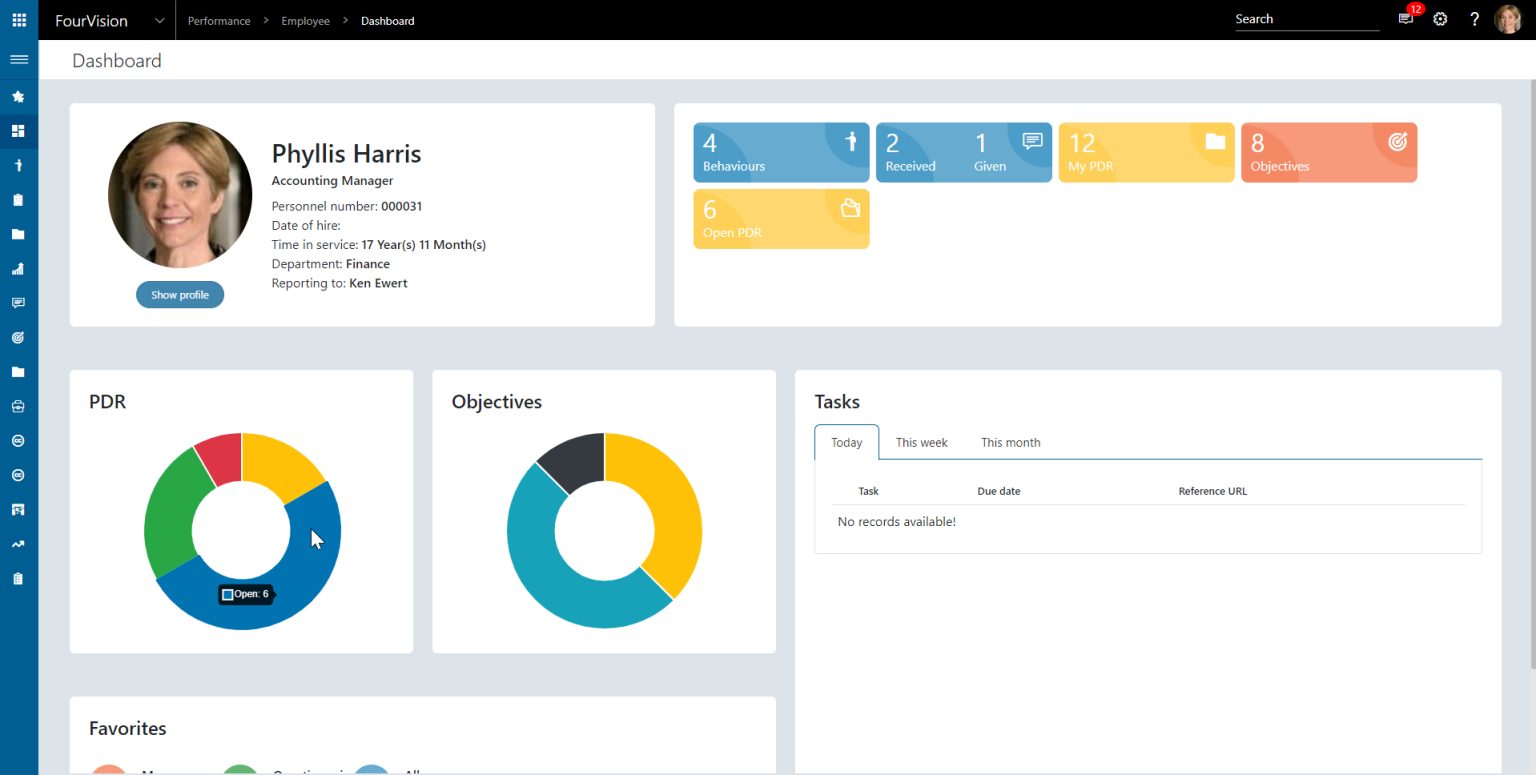Click the apps grid icon top left
Screen dimensions: 1536x775
tap(18, 19)
